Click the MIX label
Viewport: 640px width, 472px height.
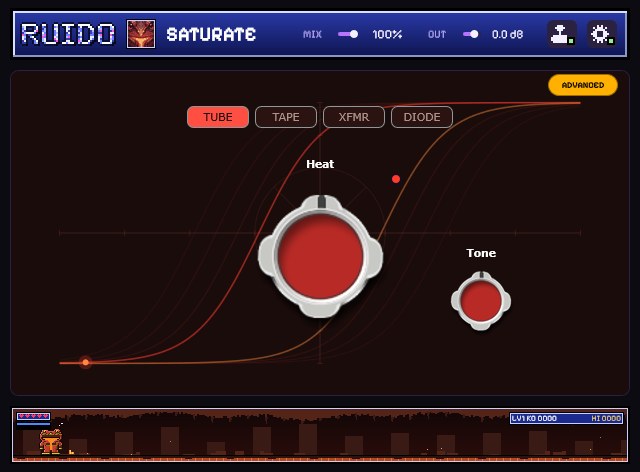coord(312,34)
